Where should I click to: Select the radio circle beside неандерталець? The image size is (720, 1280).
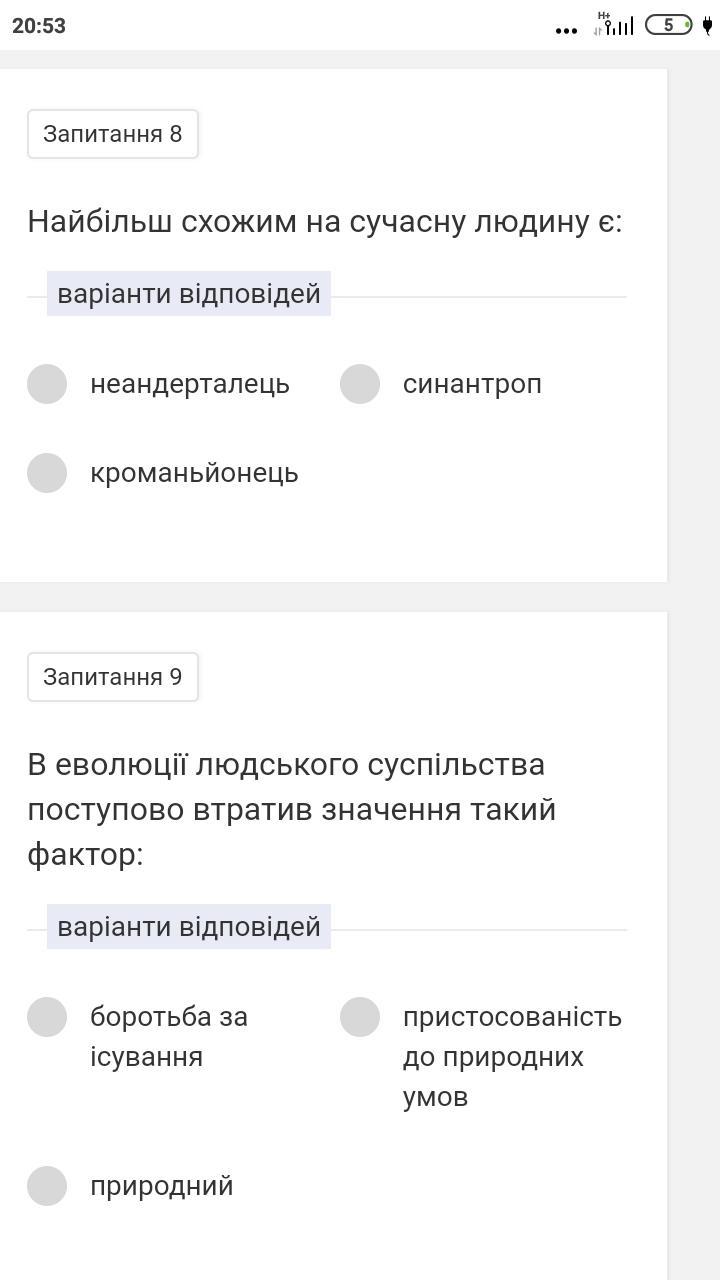pos(47,384)
